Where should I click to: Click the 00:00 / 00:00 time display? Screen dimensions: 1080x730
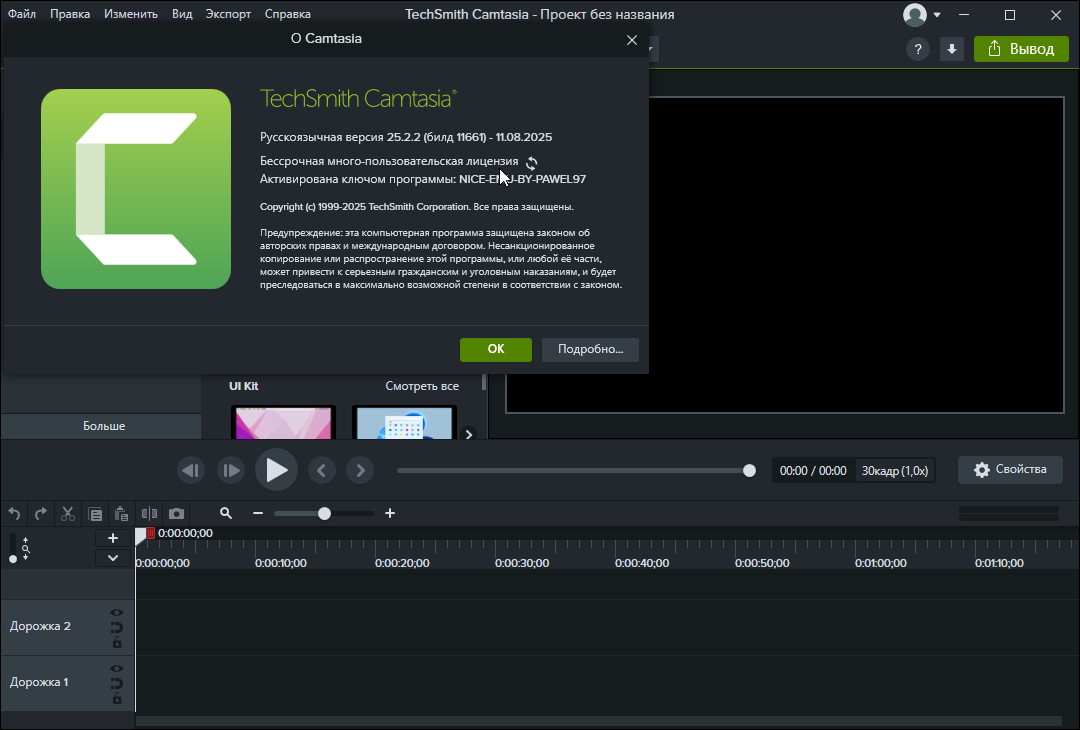[813, 470]
